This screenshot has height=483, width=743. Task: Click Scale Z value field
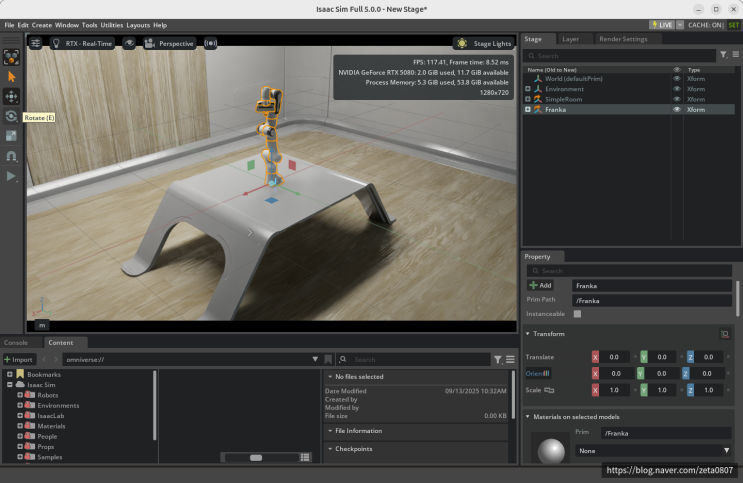[708, 390]
